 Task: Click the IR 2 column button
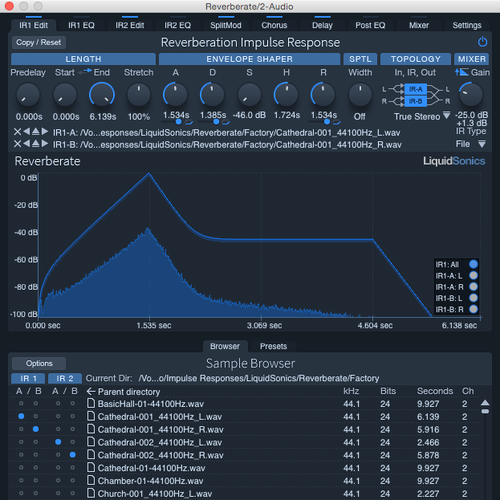click(x=65, y=378)
